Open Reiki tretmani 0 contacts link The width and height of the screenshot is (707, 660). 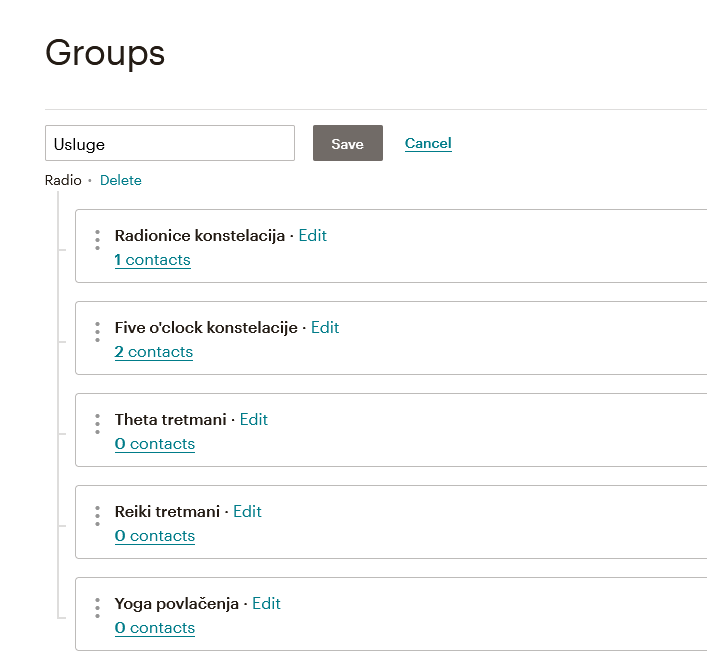(154, 536)
